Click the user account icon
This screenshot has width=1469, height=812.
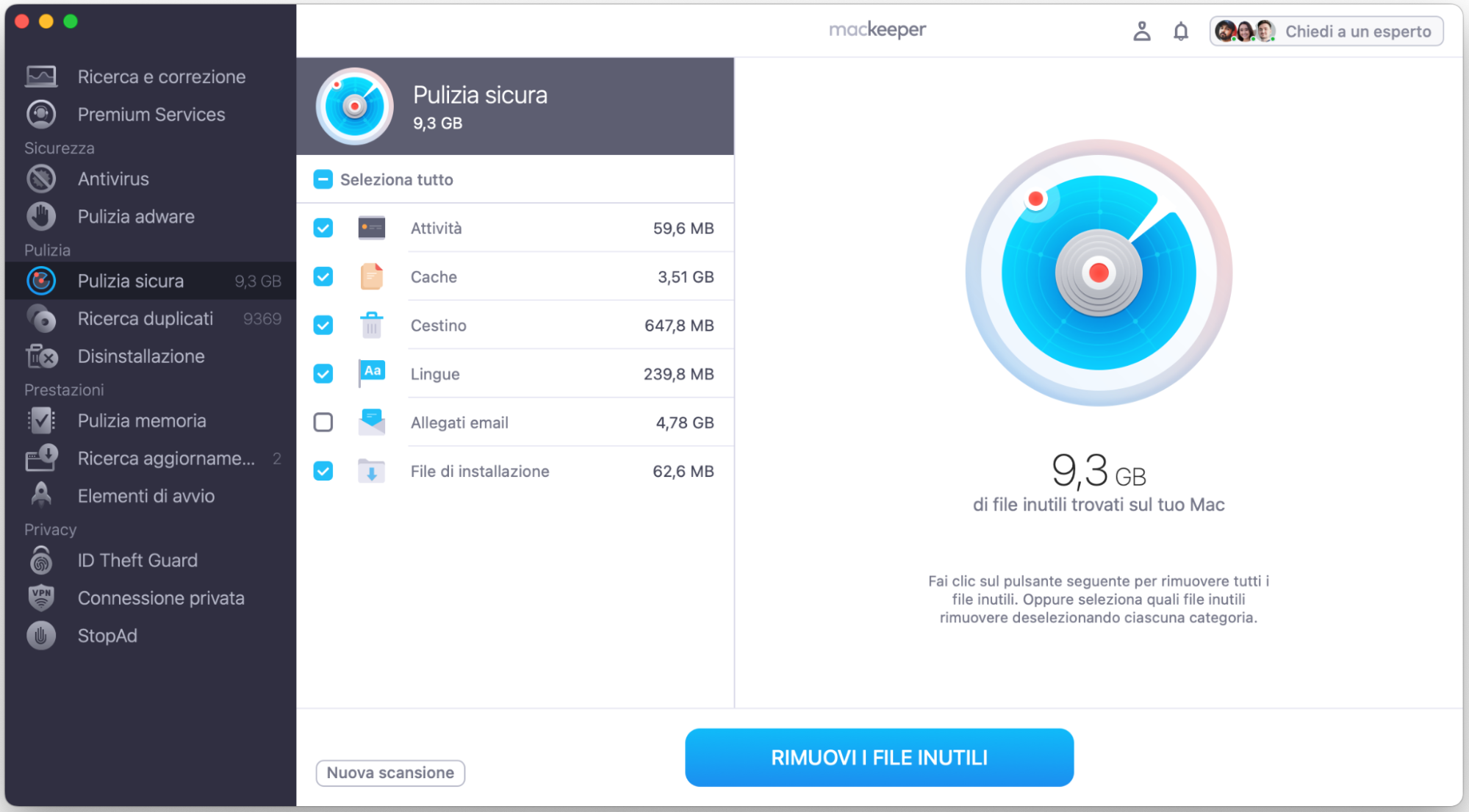coord(1141,31)
